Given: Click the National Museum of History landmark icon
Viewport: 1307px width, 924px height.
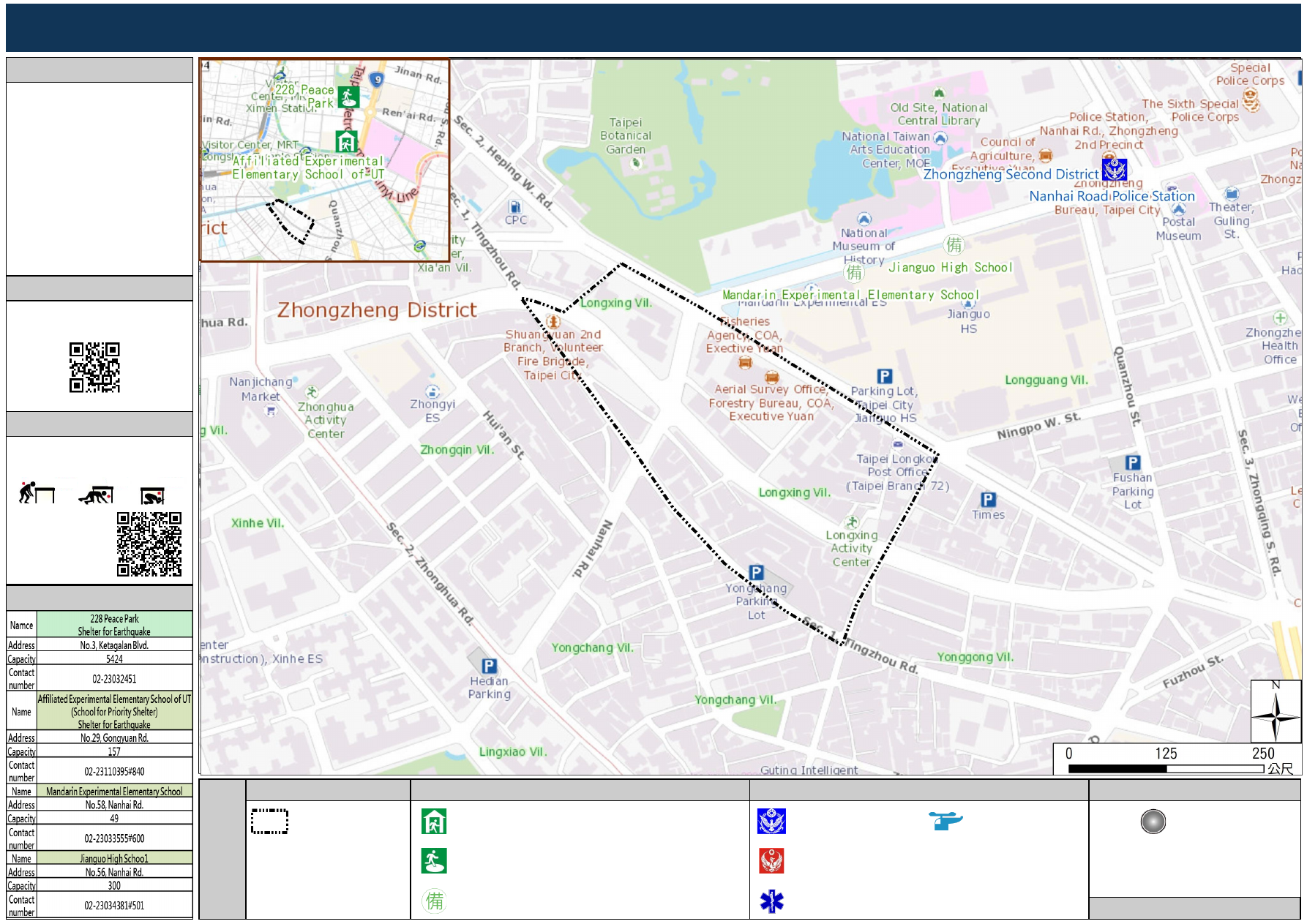Looking at the screenshot, I should [864, 219].
